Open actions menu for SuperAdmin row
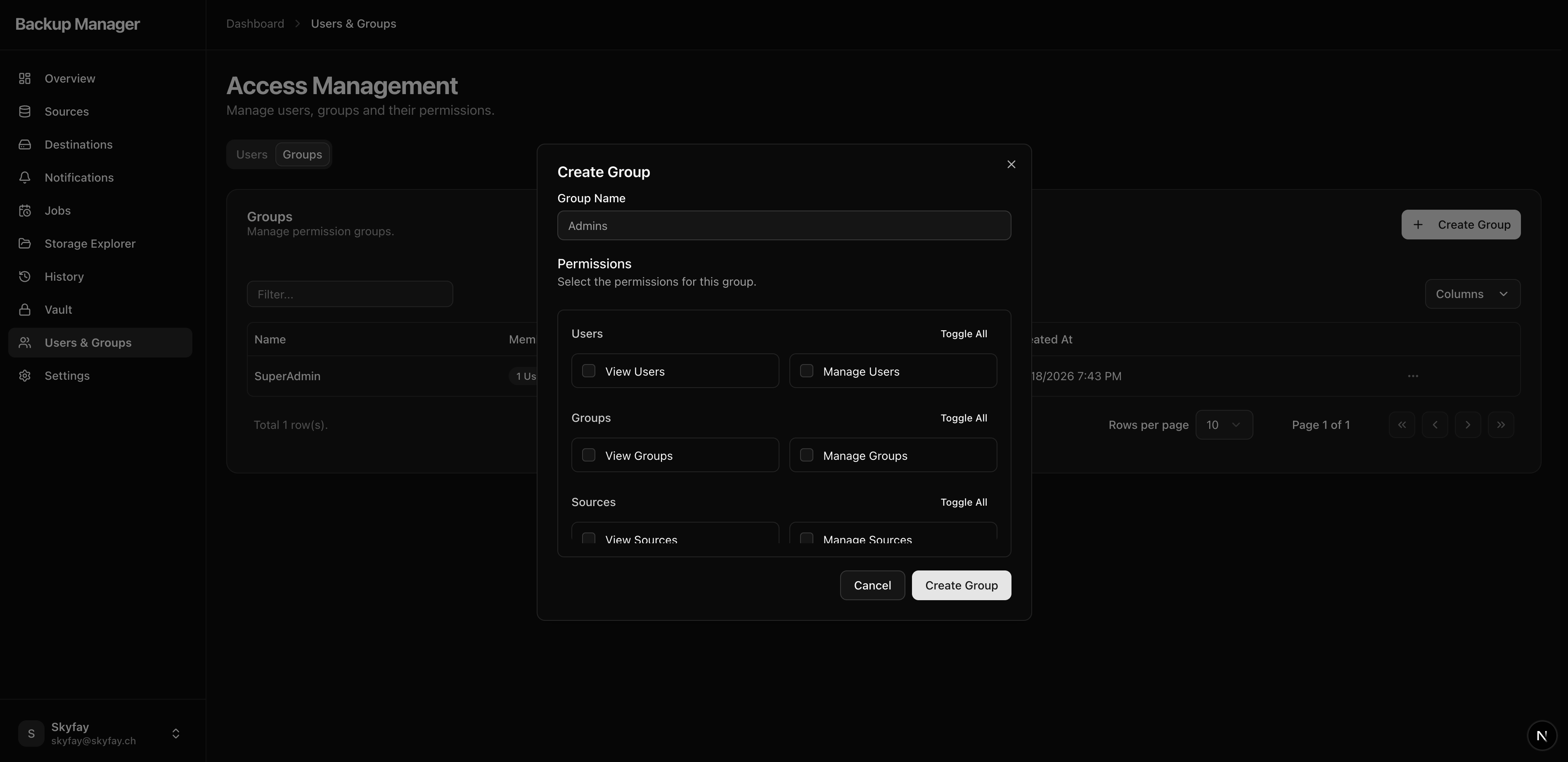Viewport: 1568px width, 762px height. tap(1413, 376)
